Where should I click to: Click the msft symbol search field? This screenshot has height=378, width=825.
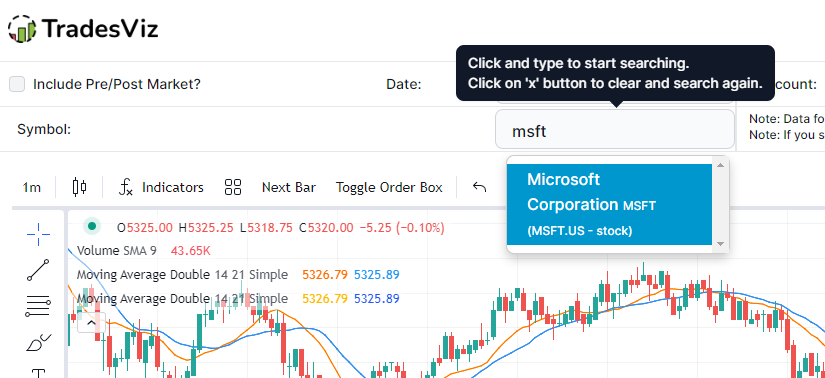[615, 130]
